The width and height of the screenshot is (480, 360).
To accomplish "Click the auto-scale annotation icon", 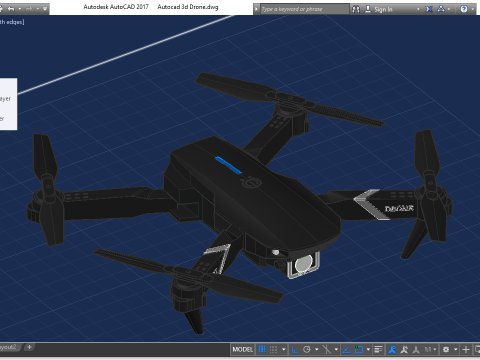I will click(404, 349).
